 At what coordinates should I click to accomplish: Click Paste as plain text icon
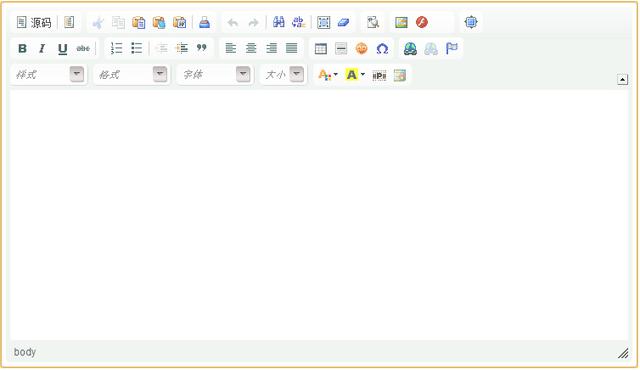point(159,22)
